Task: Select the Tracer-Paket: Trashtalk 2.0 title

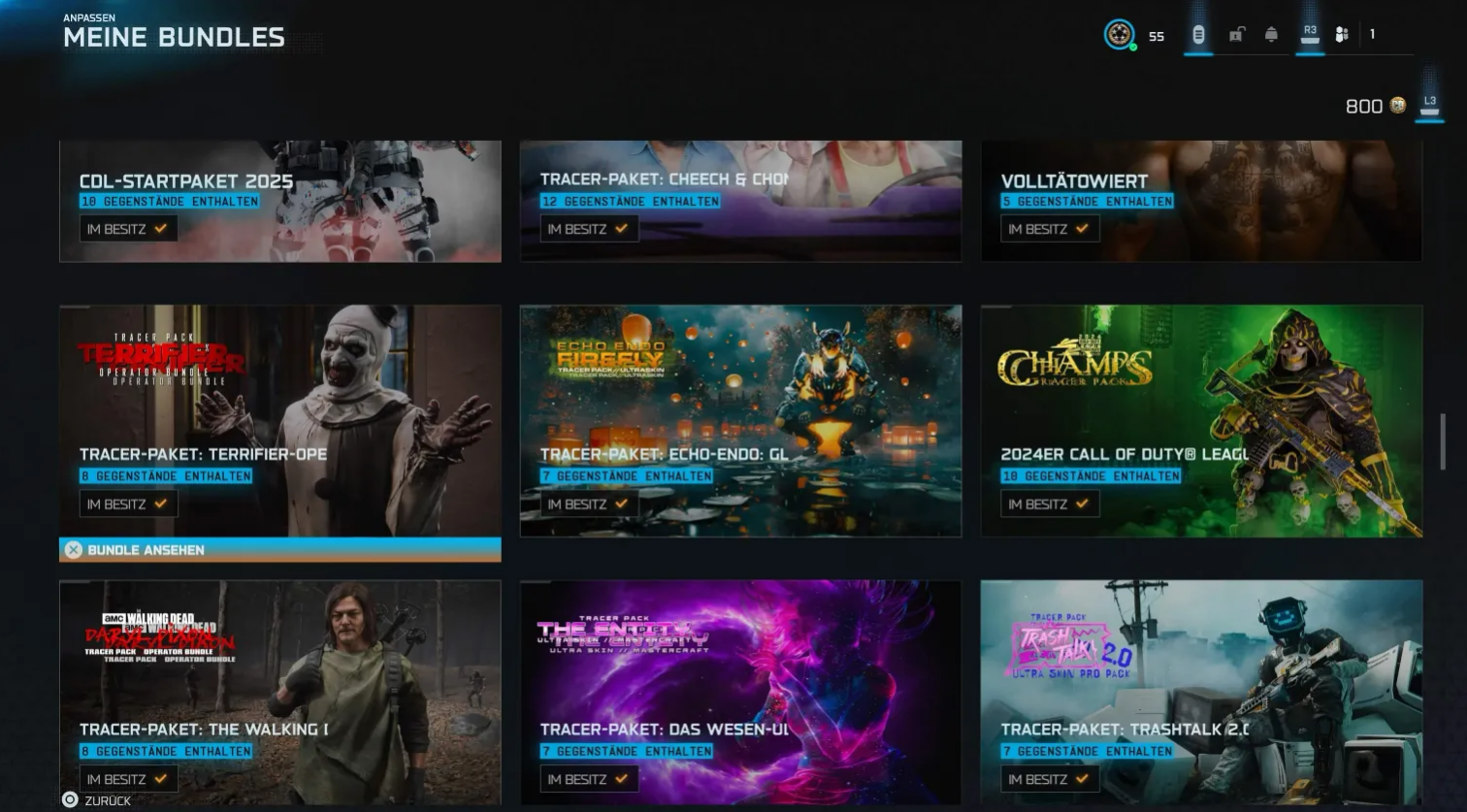Action: (1125, 730)
